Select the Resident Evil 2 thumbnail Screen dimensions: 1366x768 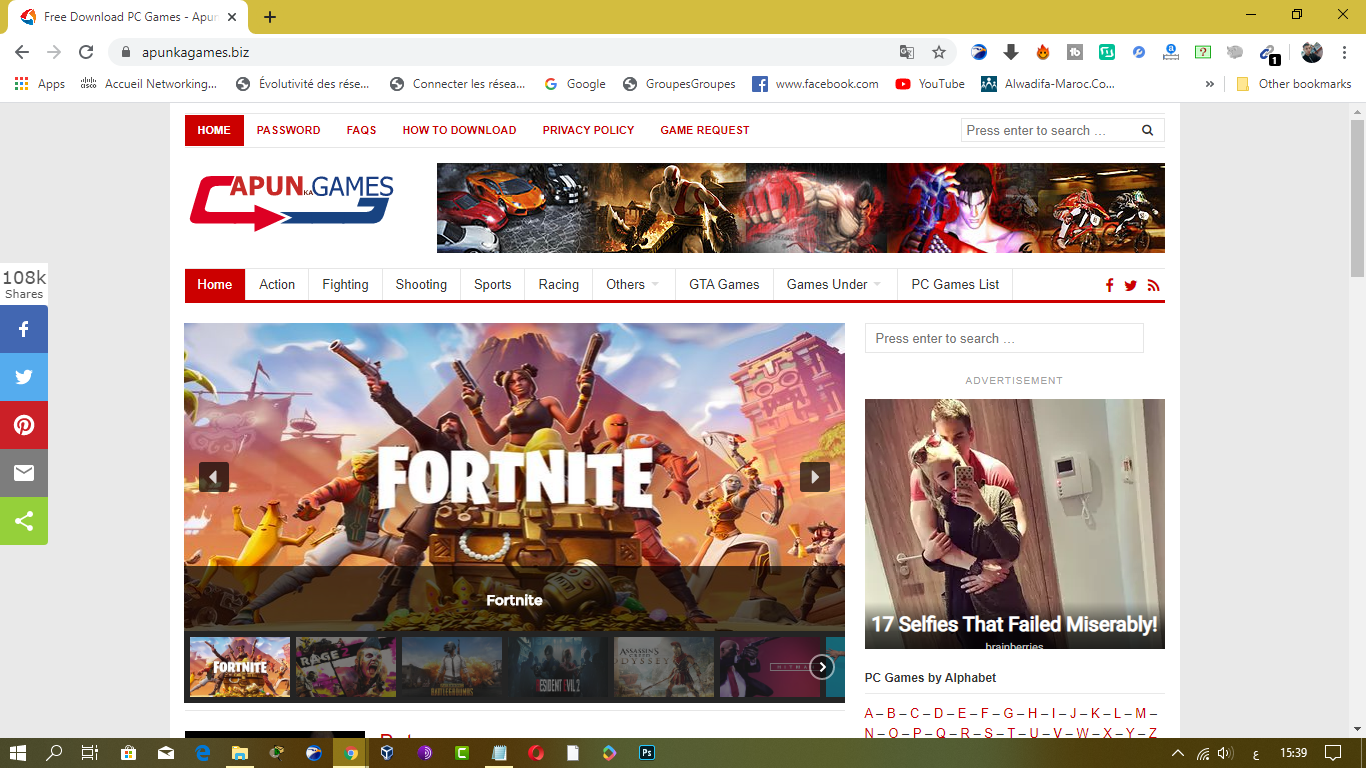(558, 667)
